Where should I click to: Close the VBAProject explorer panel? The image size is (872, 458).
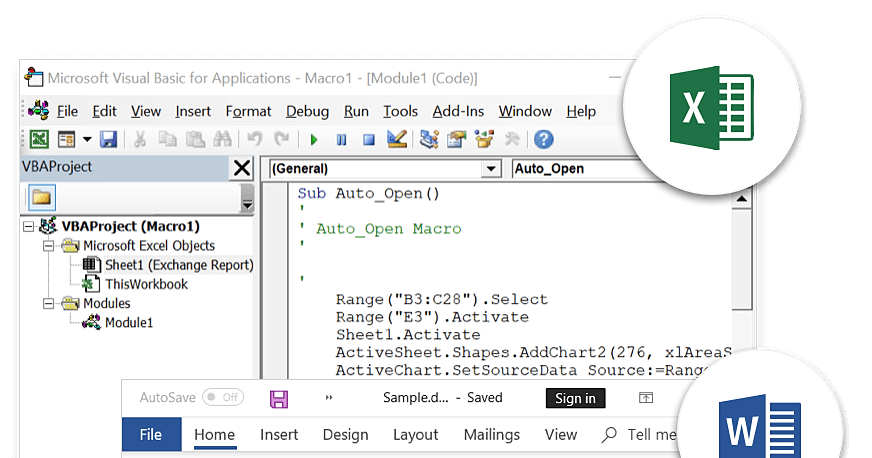point(241,168)
